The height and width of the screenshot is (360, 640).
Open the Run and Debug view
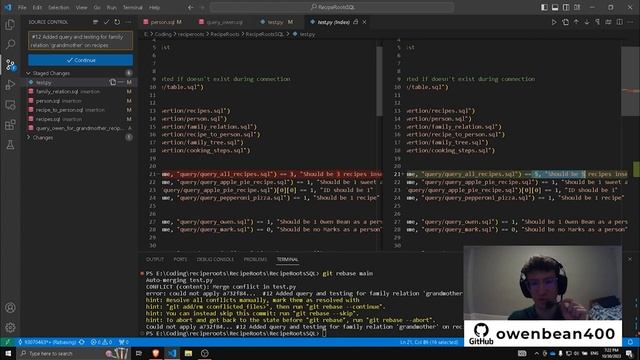tap(10, 84)
